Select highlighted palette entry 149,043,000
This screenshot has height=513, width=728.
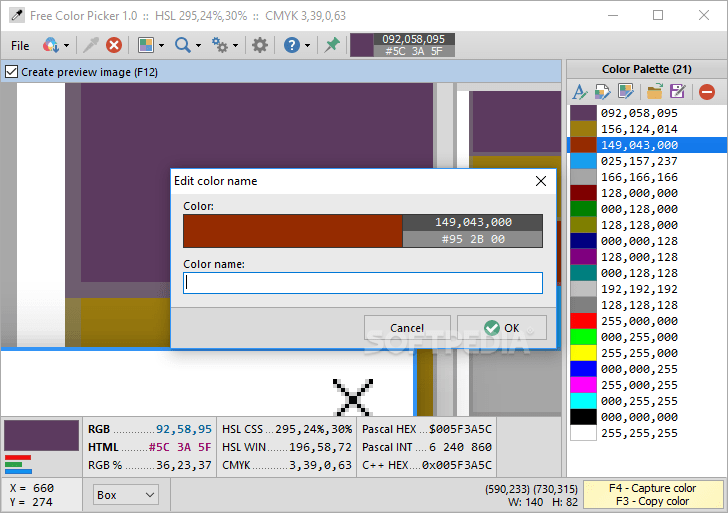[x=648, y=145]
